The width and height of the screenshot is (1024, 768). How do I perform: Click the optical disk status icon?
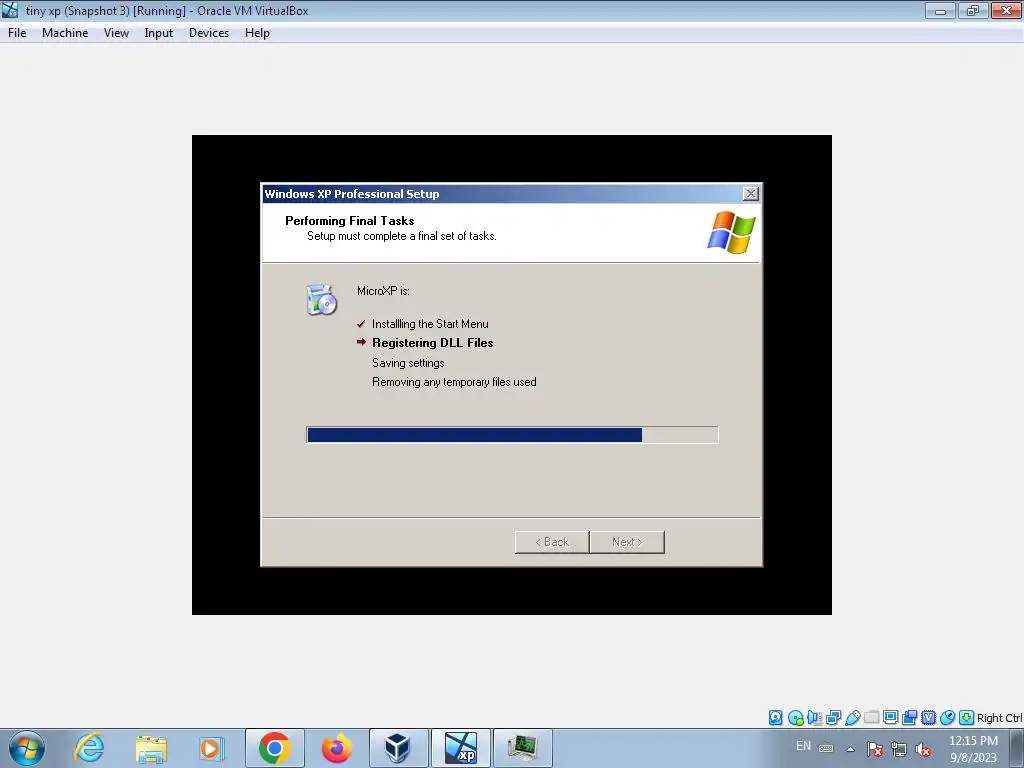pyautogui.click(x=795, y=718)
